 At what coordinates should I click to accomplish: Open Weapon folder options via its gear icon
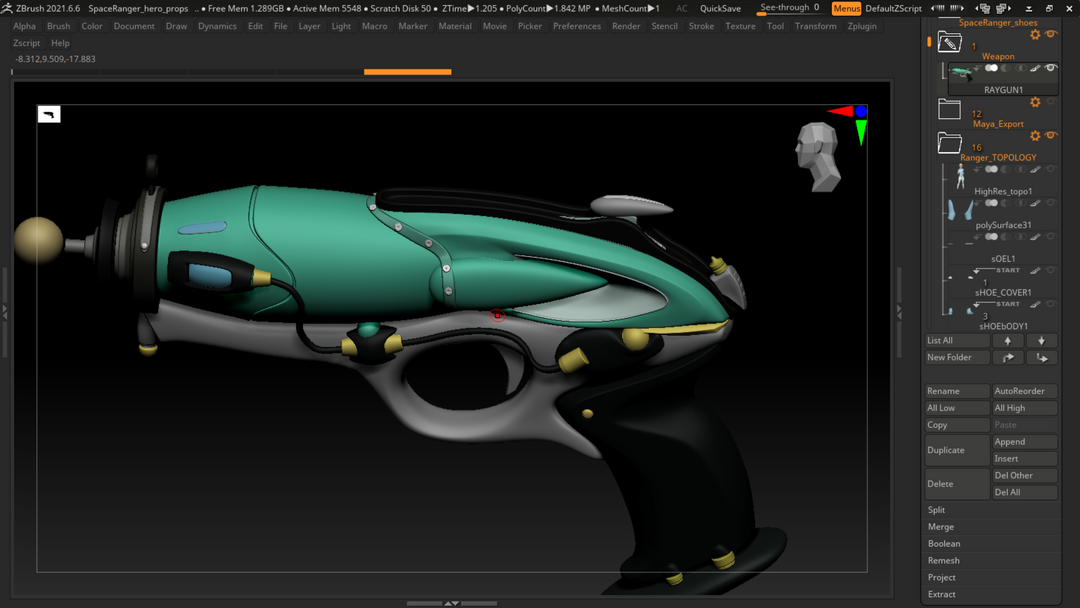tap(1035, 34)
